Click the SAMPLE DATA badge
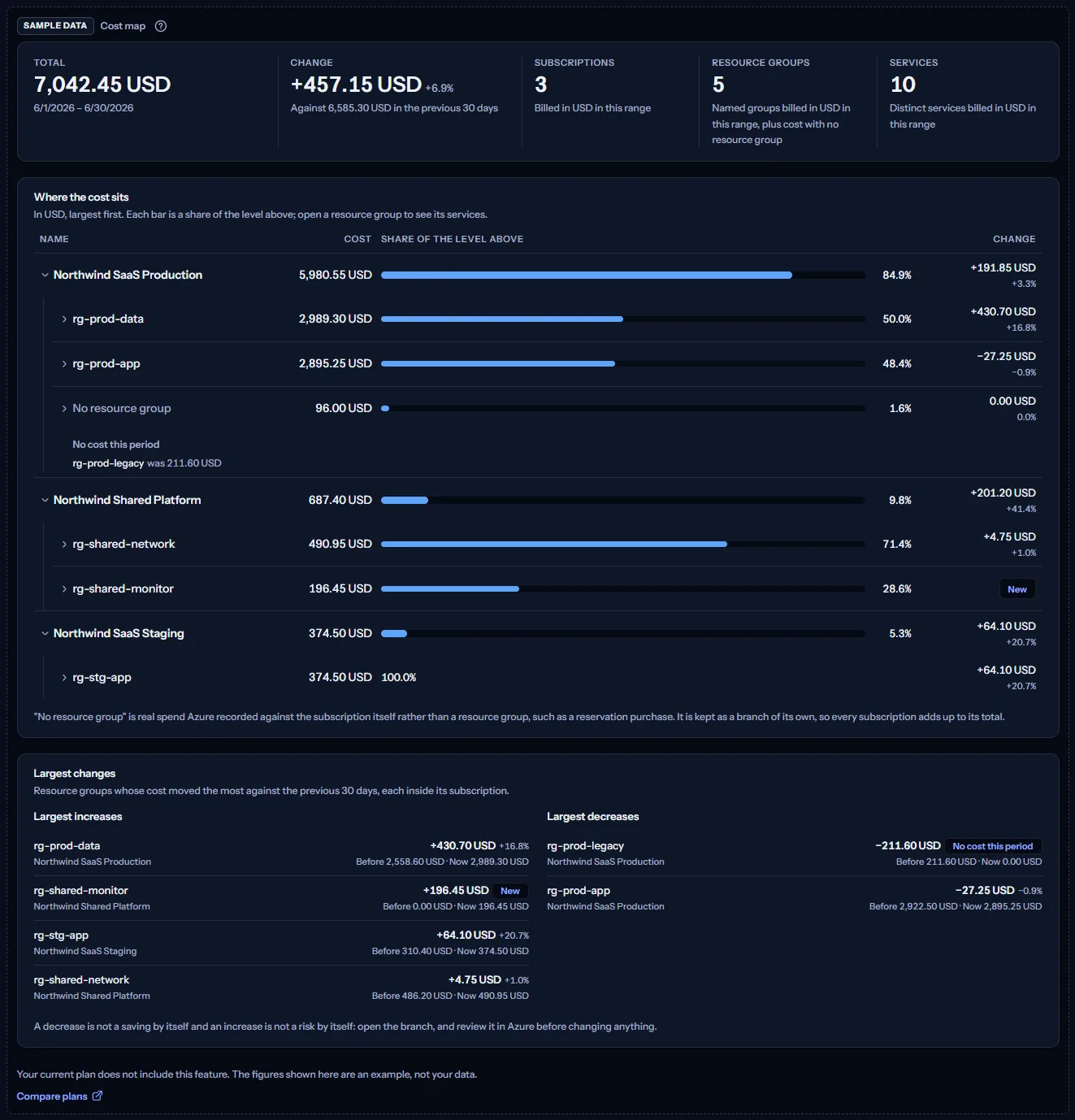 55,26
